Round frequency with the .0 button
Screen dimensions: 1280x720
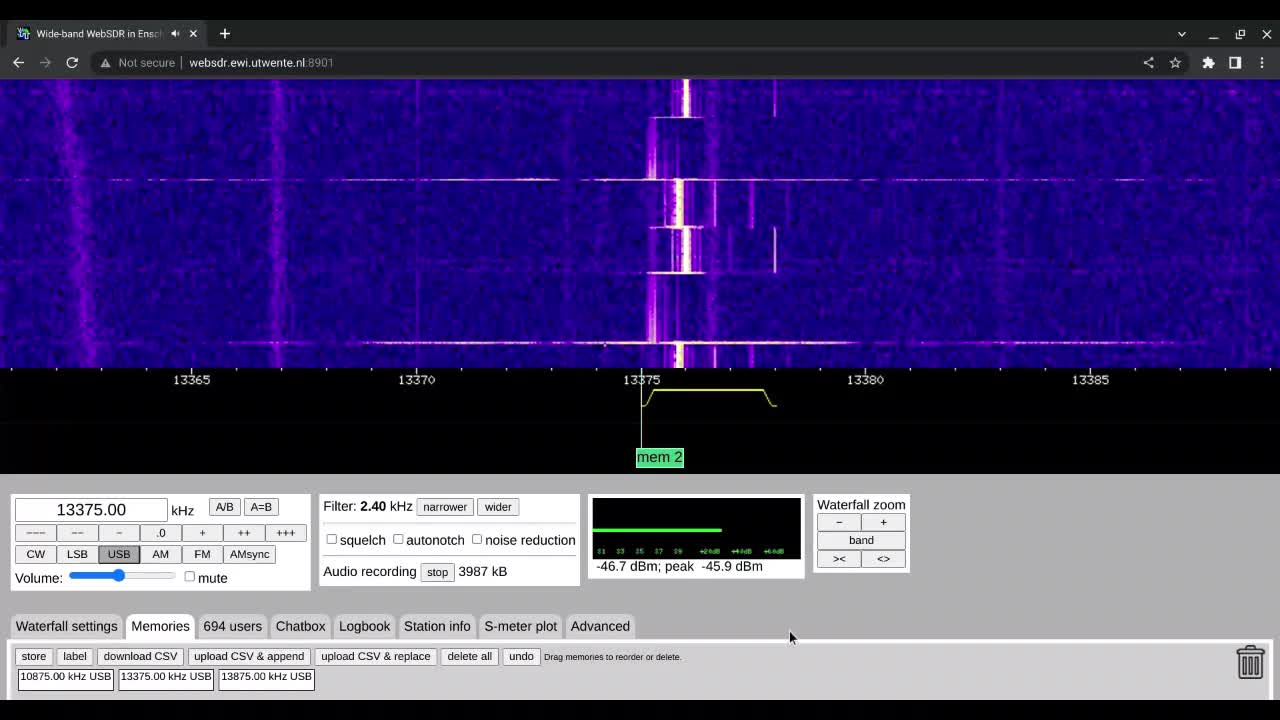[x=160, y=533]
